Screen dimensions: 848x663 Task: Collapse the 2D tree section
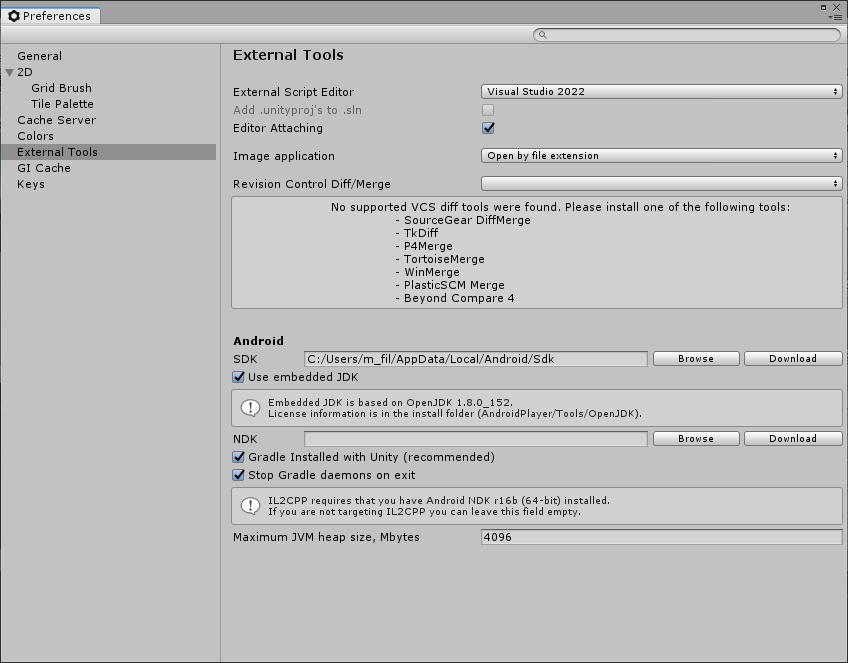(9, 72)
